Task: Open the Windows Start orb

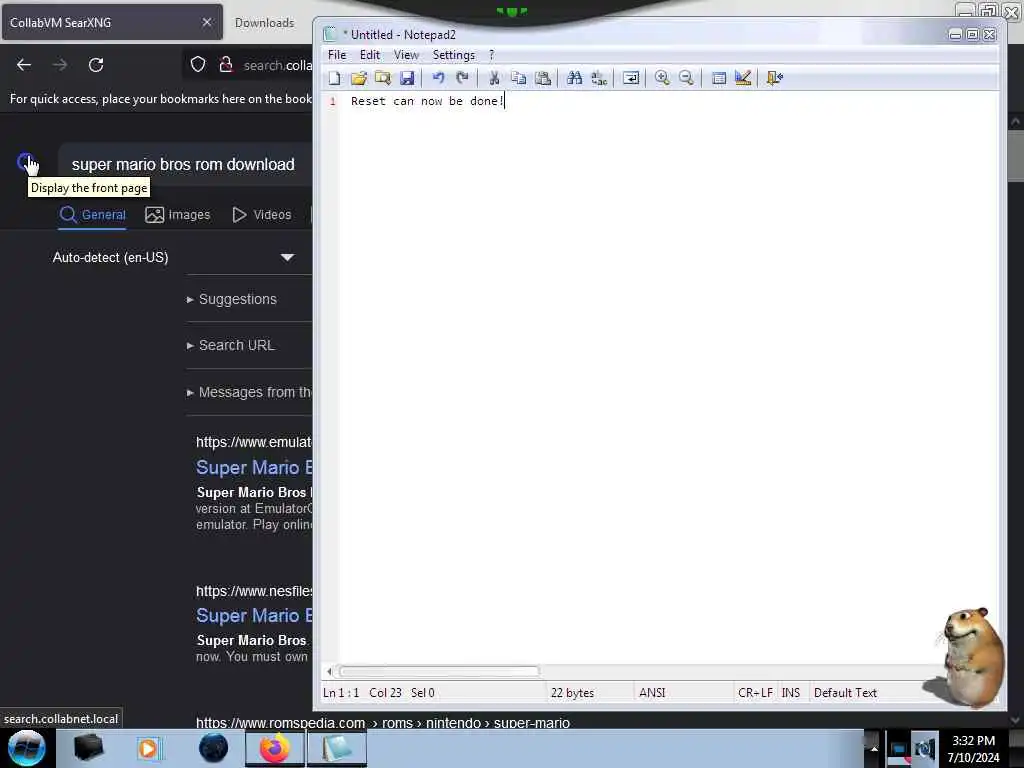Action: [26, 748]
